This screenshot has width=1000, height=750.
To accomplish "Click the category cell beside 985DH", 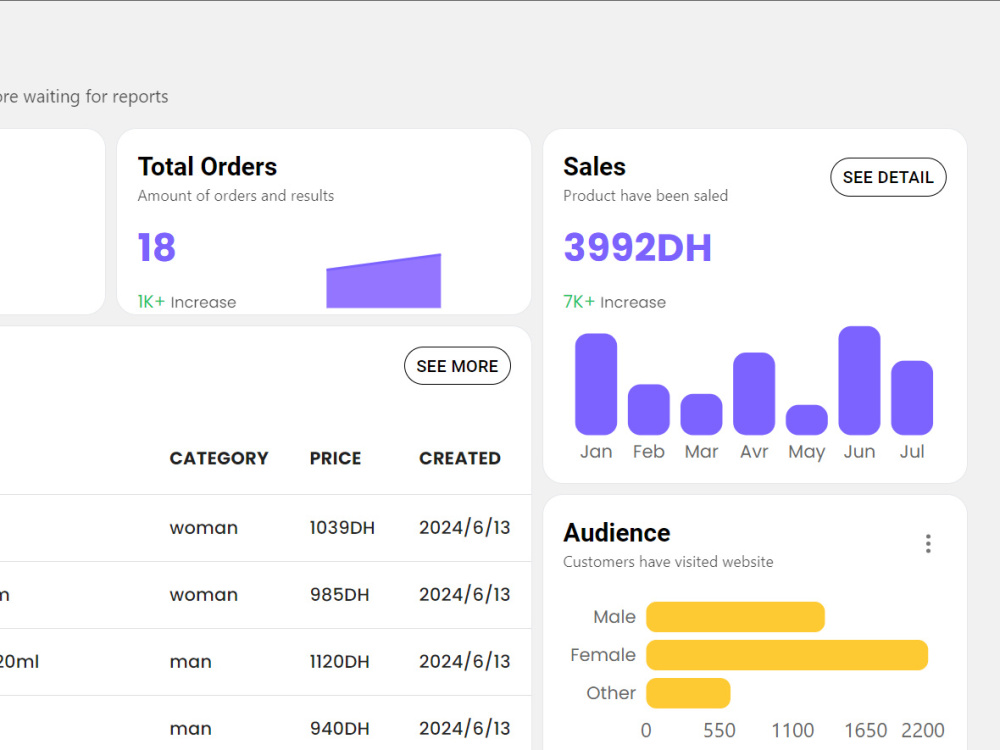I will click(203, 595).
